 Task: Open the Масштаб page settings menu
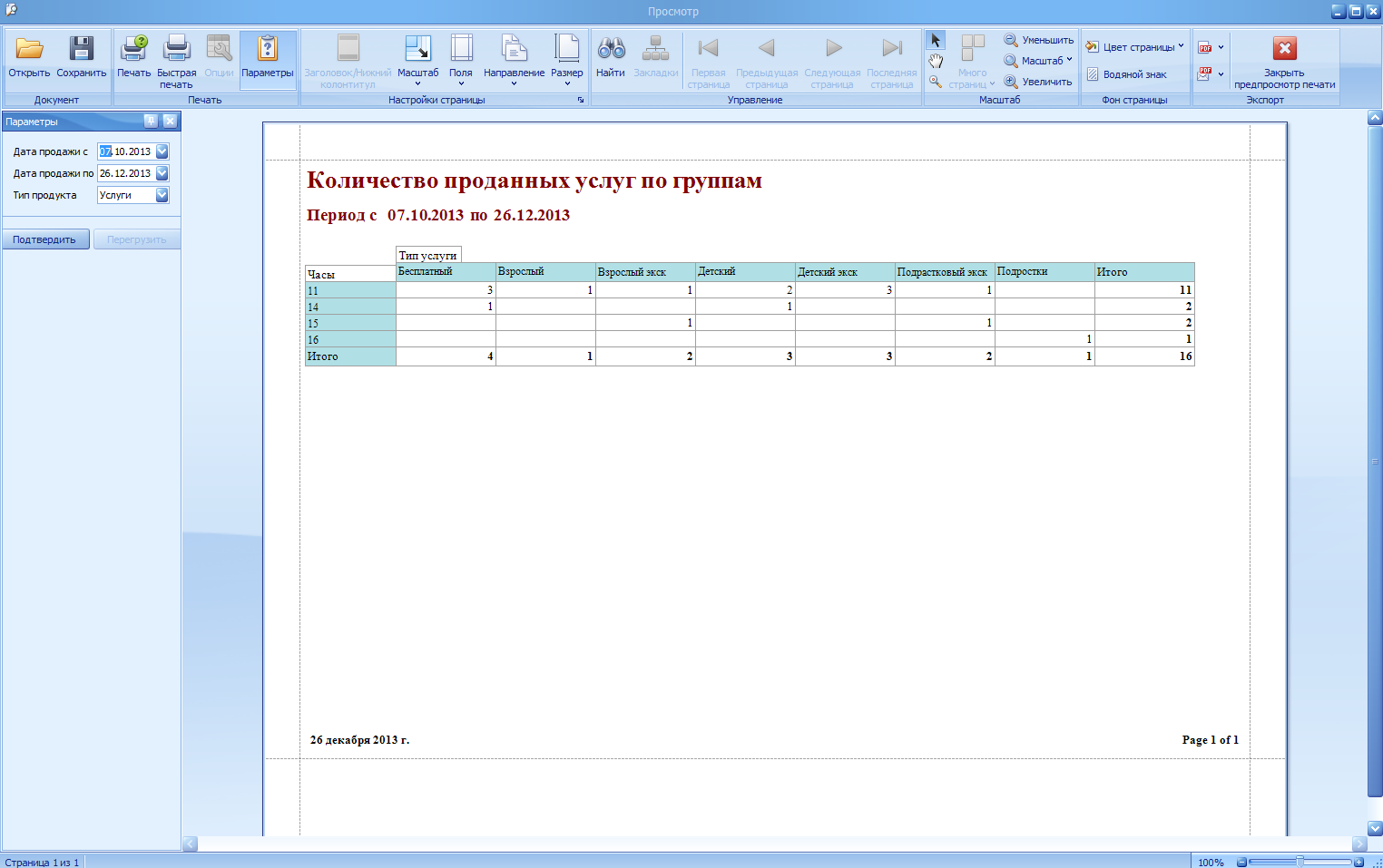[417, 60]
